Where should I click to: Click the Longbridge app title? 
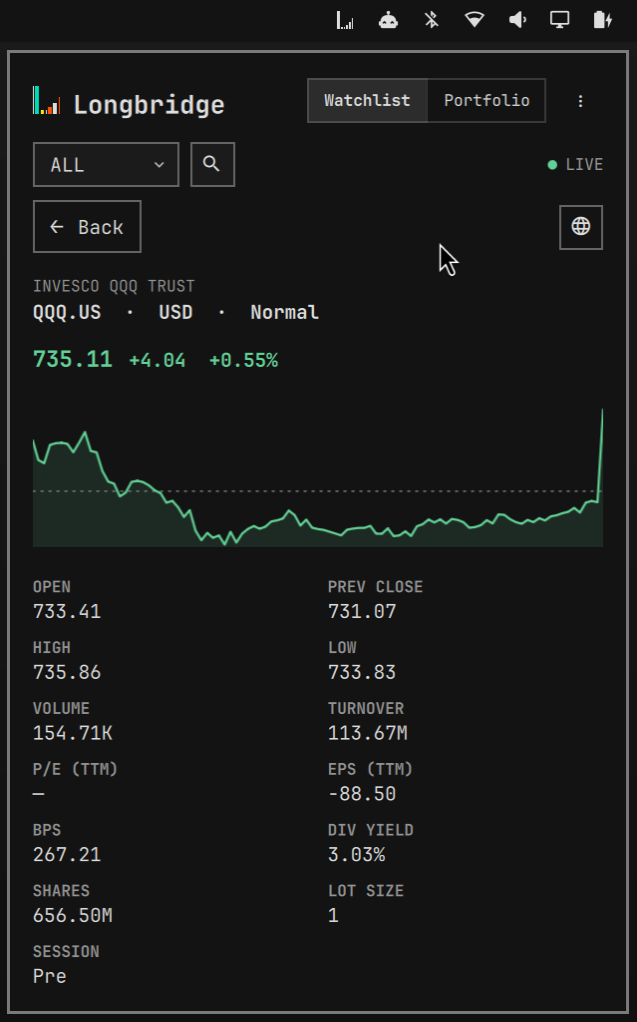click(x=149, y=105)
